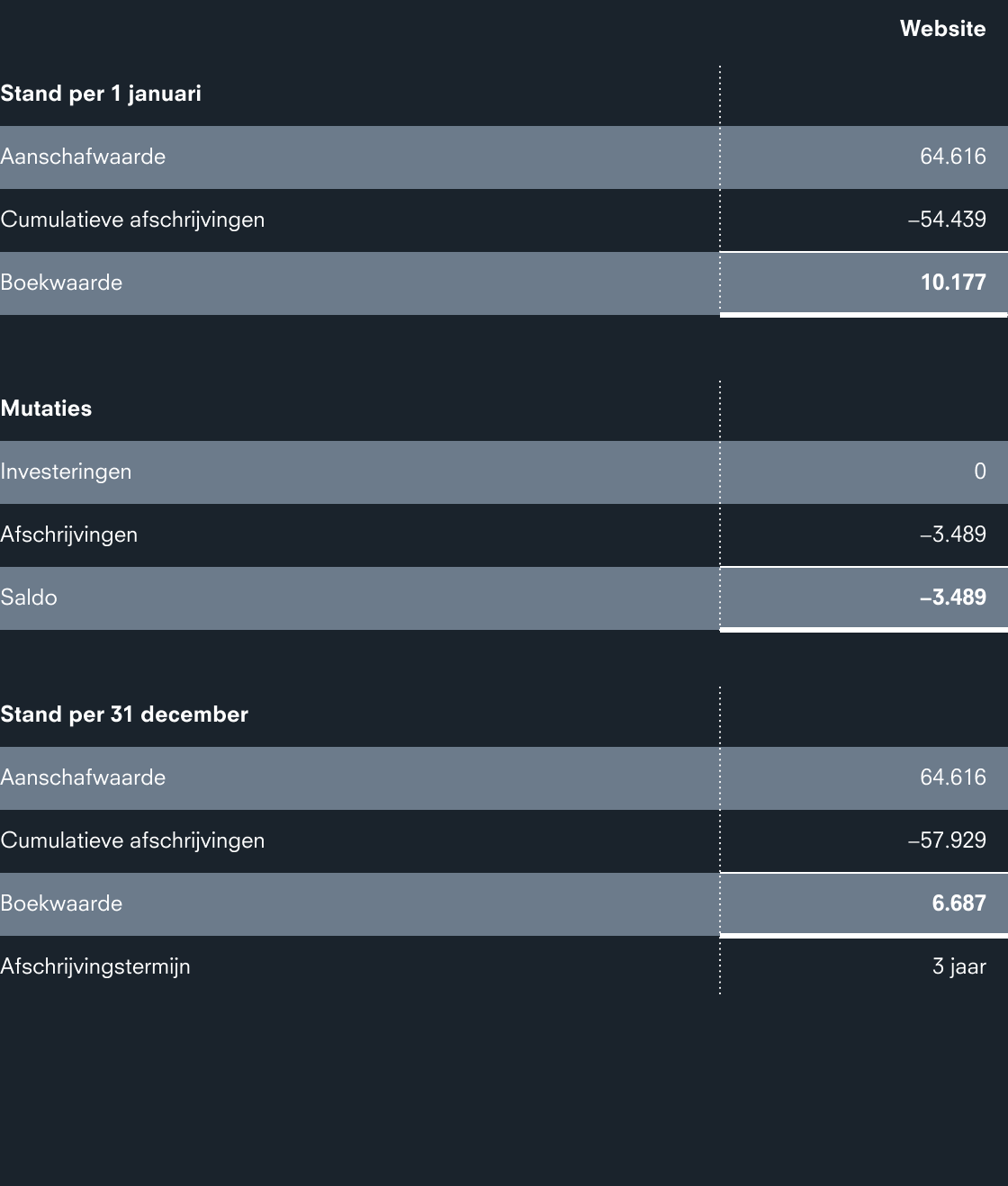The width and height of the screenshot is (1008, 1186).
Task: Select the bold Saldo value –3.489
Action: pos(953,597)
